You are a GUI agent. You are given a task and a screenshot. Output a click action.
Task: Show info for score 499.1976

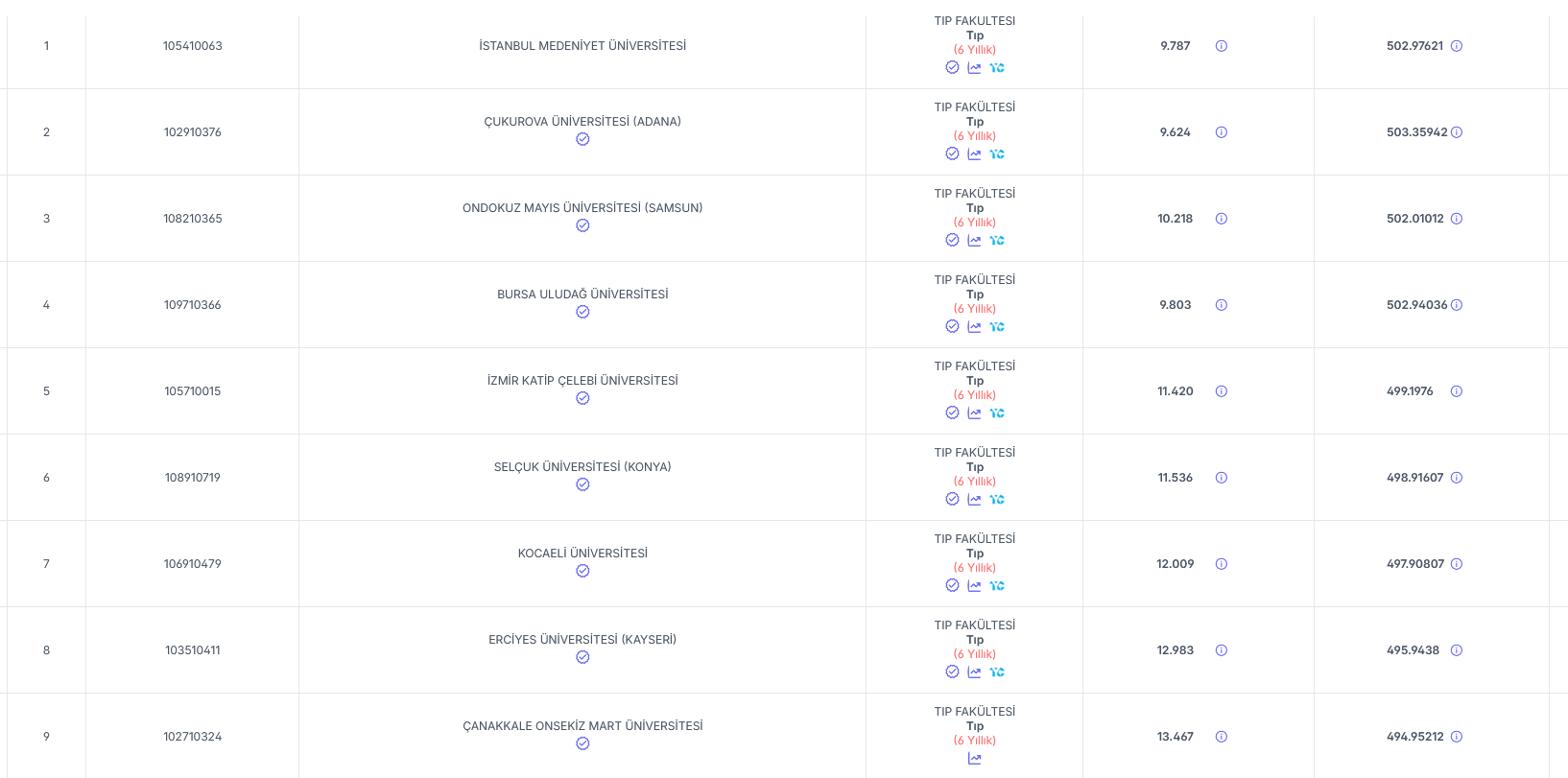pyautogui.click(x=1456, y=391)
